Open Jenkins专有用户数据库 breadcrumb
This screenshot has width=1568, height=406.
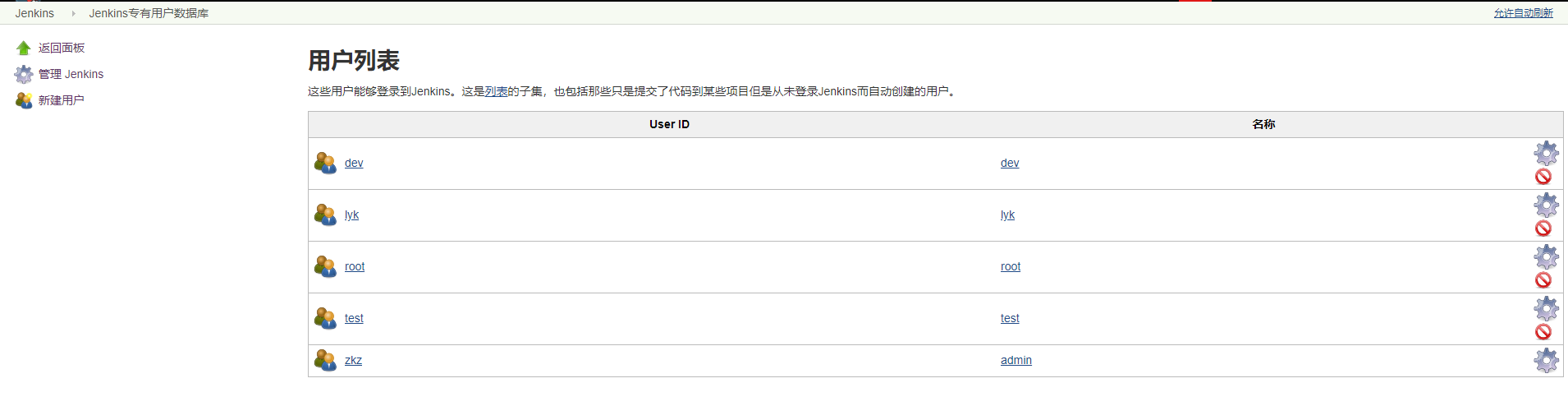tap(149, 13)
